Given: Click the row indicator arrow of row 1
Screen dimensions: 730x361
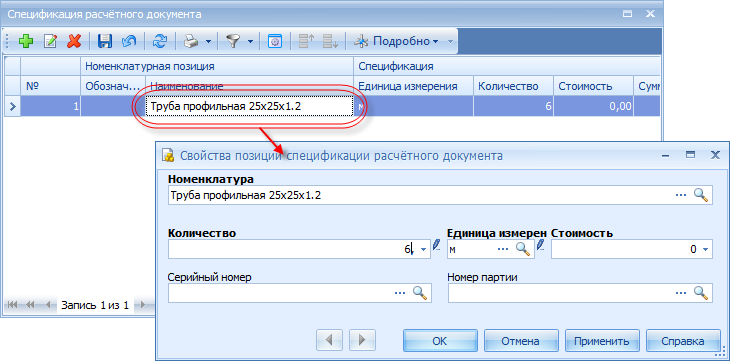Looking at the screenshot, I should [x=12, y=107].
